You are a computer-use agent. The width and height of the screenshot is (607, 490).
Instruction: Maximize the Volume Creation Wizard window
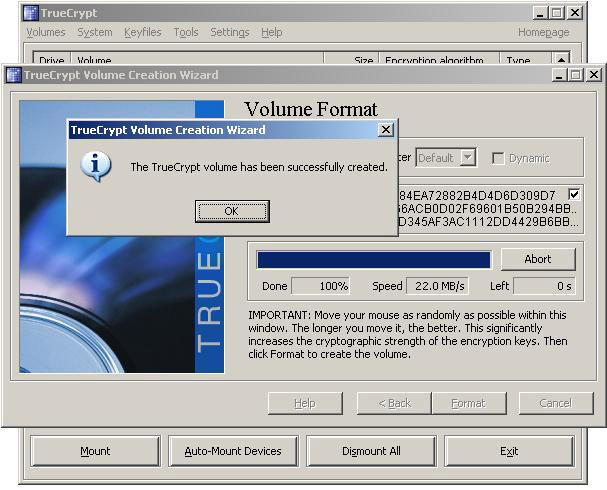click(x=575, y=75)
